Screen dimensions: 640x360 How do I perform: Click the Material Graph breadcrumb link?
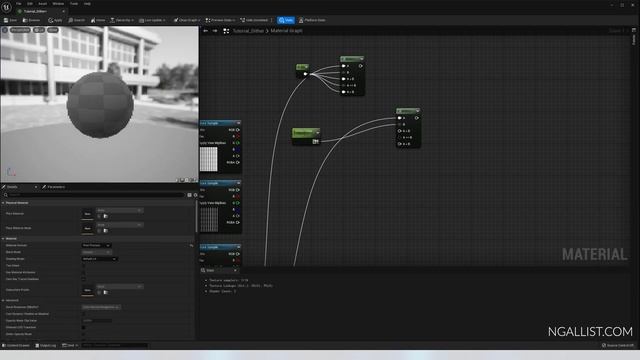(x=287, y=31)
